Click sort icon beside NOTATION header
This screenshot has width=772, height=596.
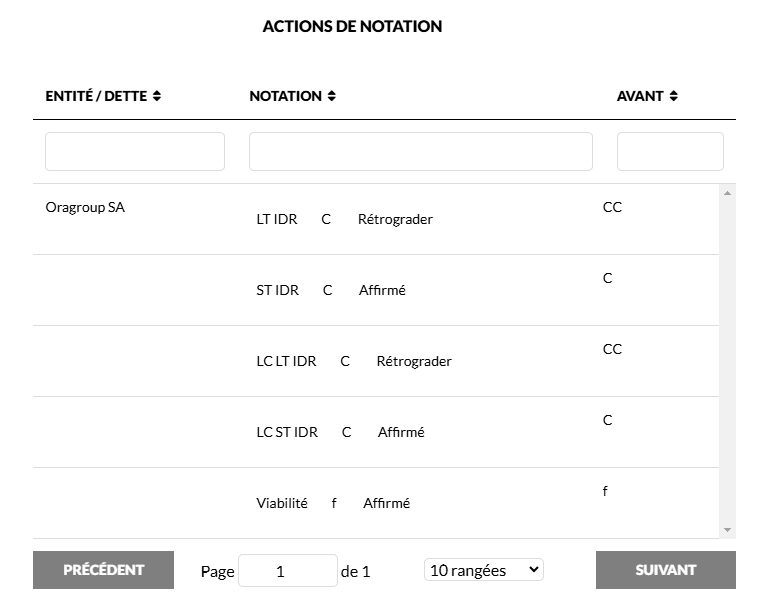[332, 96]
